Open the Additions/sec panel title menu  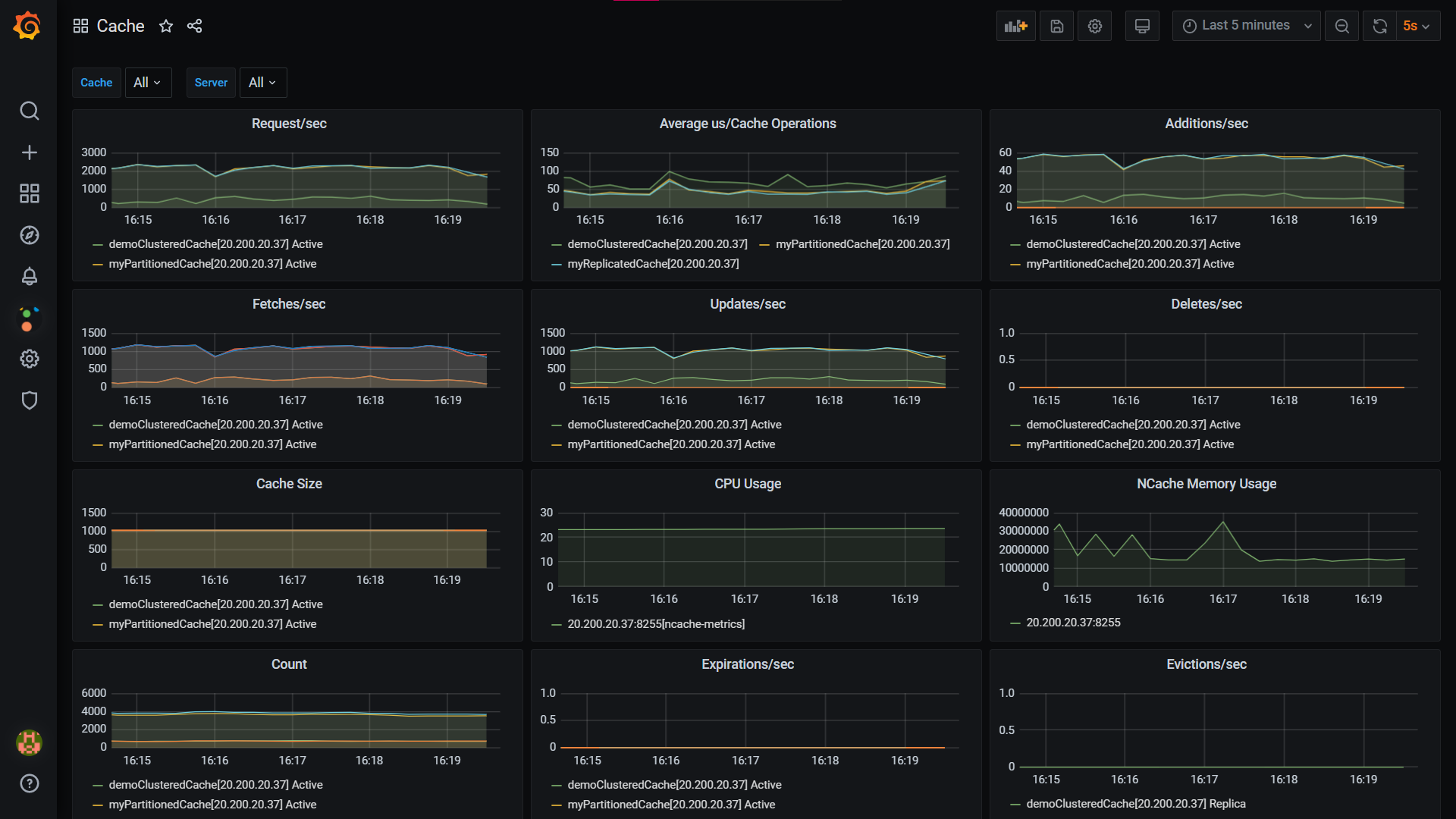pos(1207,124)
